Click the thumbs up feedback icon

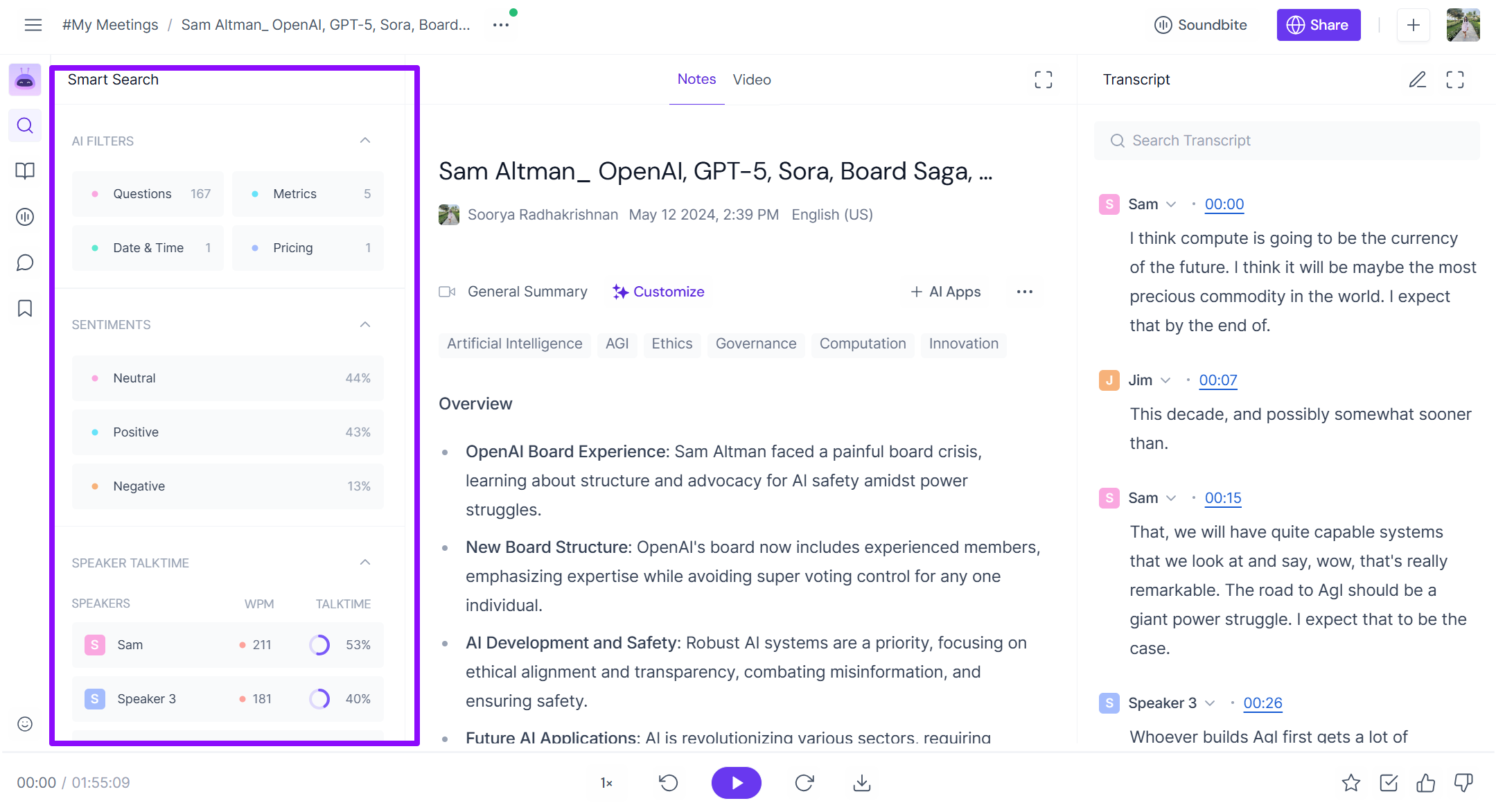[1425, 783]
